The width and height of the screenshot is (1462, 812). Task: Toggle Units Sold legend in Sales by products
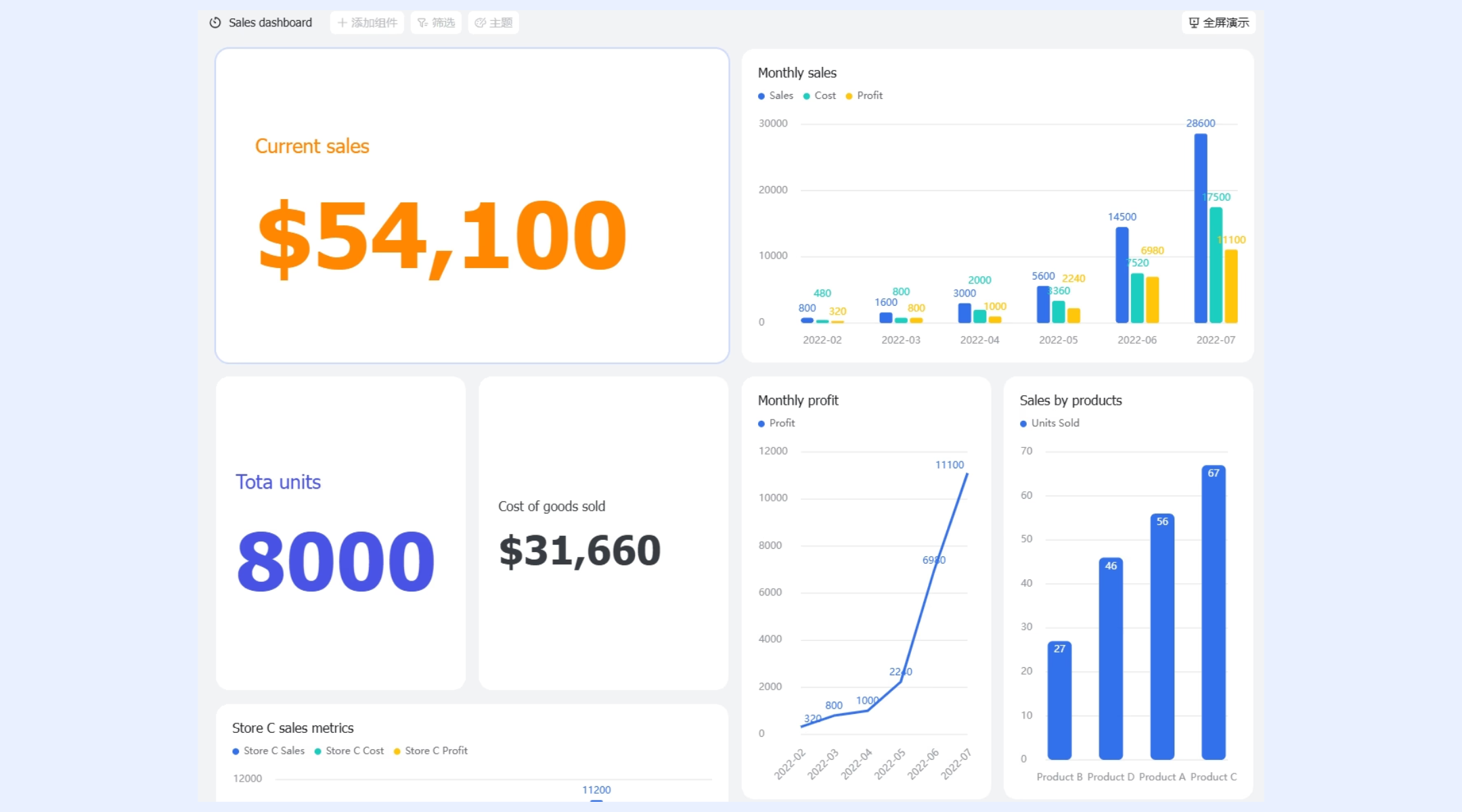1050,423
